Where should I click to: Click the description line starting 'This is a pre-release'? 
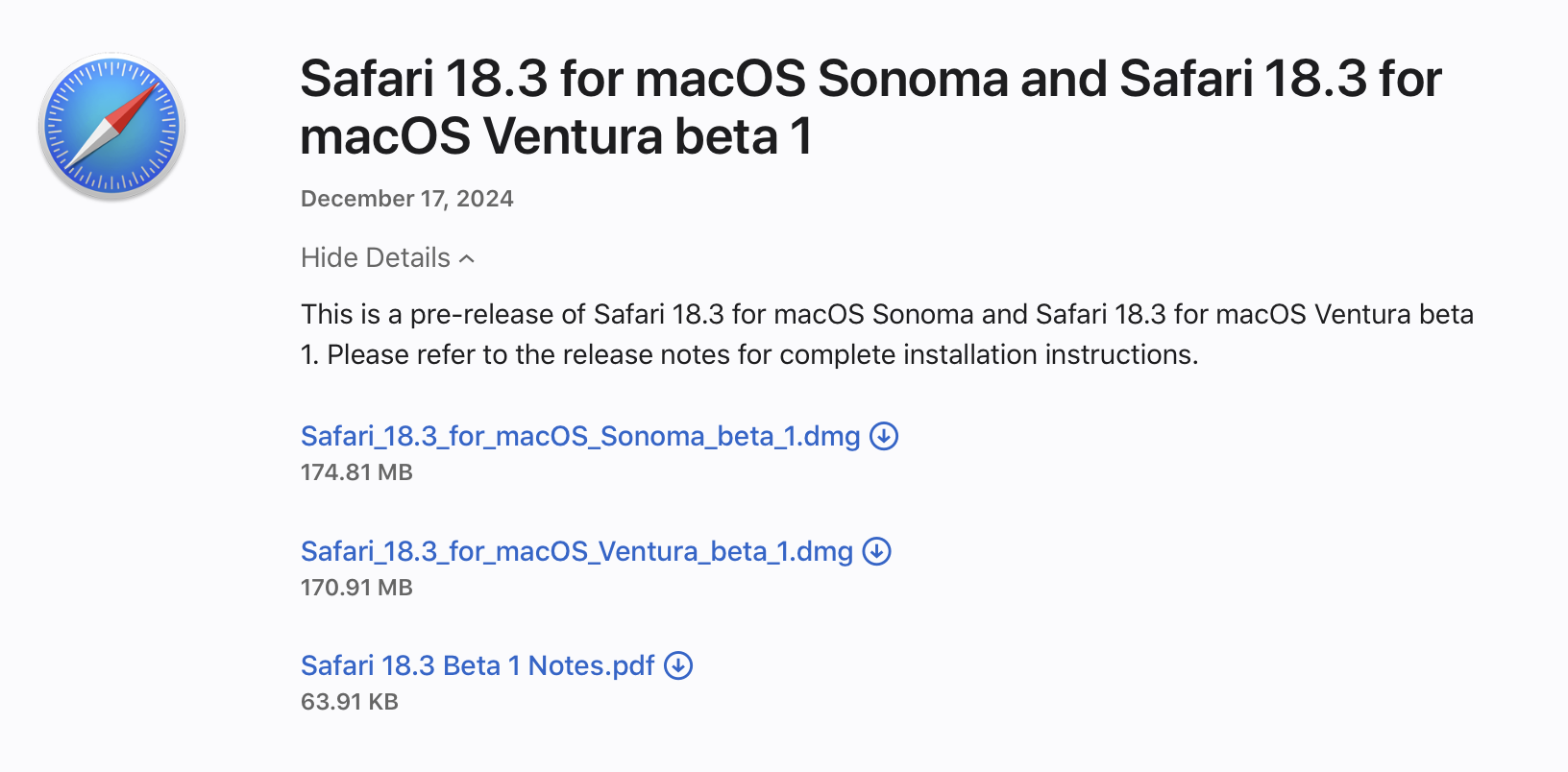click(x=887, y=315)
